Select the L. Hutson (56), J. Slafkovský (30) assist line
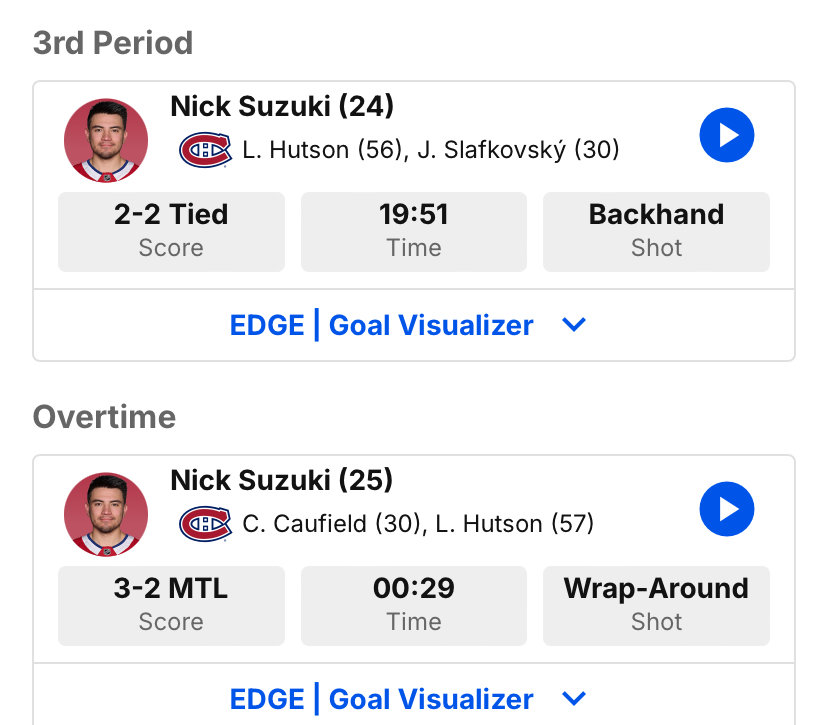 [x=430, y=150]
